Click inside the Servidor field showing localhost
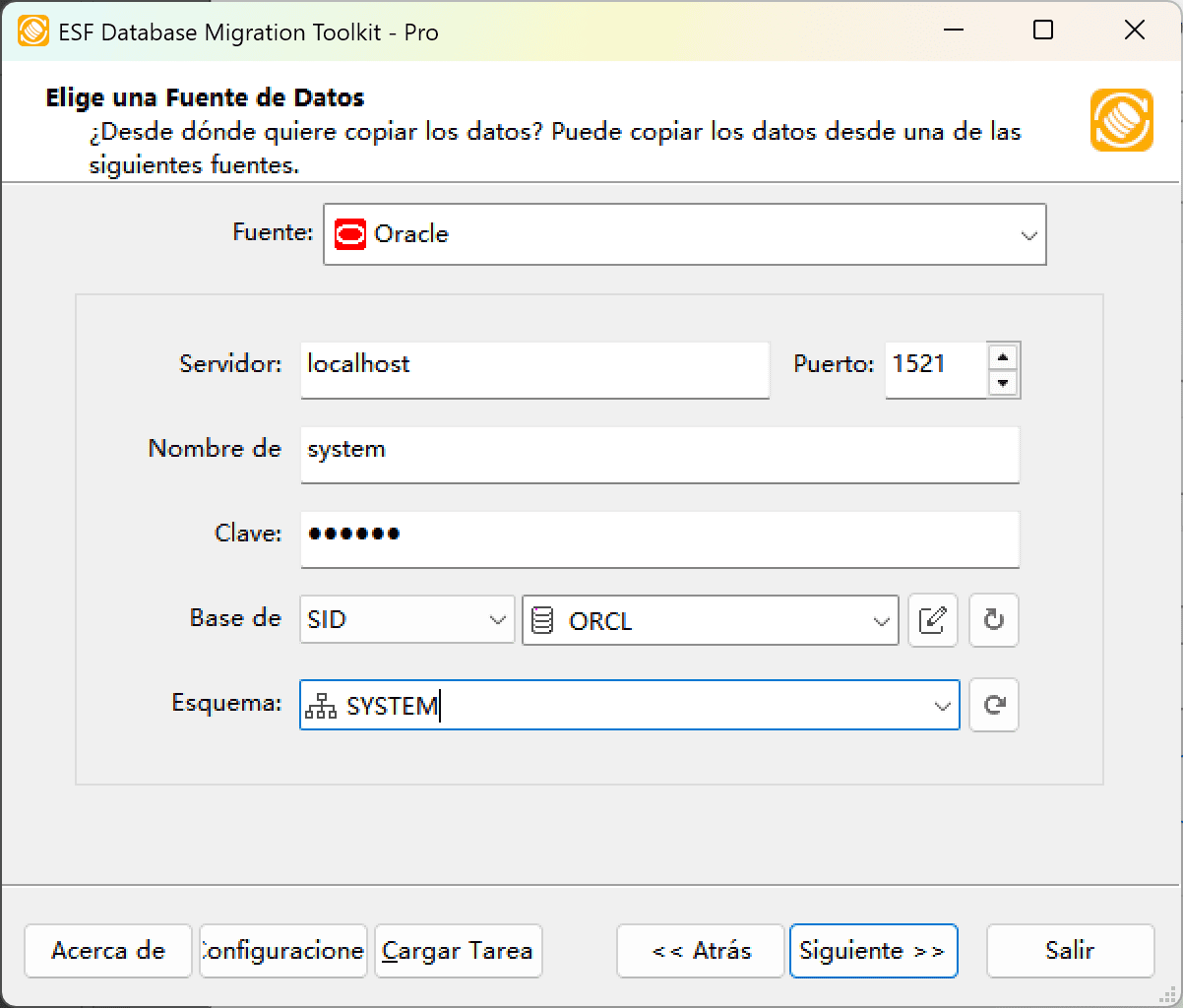The image size is (1183, 1008). (534, 369)
